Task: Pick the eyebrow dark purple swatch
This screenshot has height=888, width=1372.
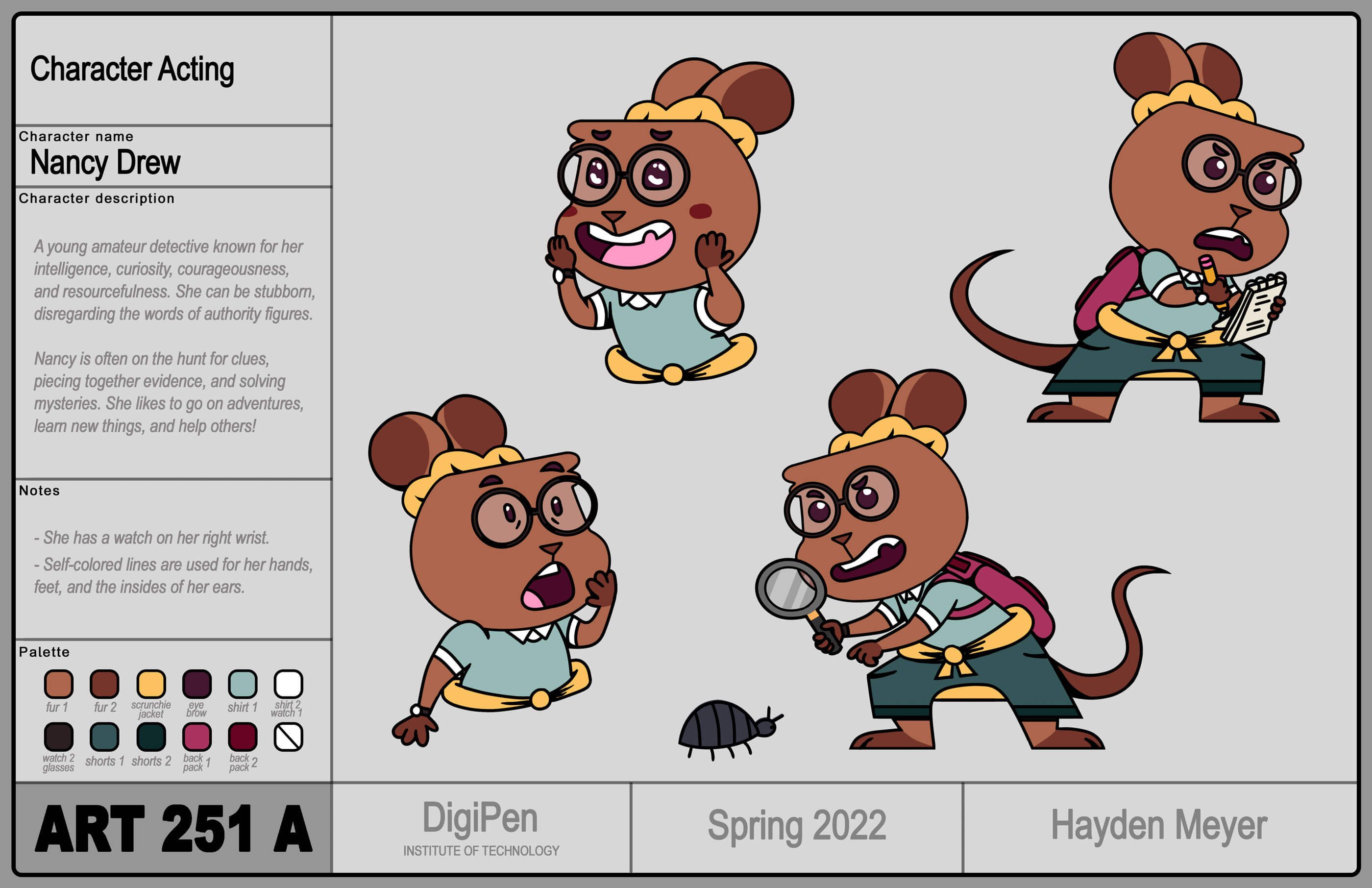Action: click(196, 685)
